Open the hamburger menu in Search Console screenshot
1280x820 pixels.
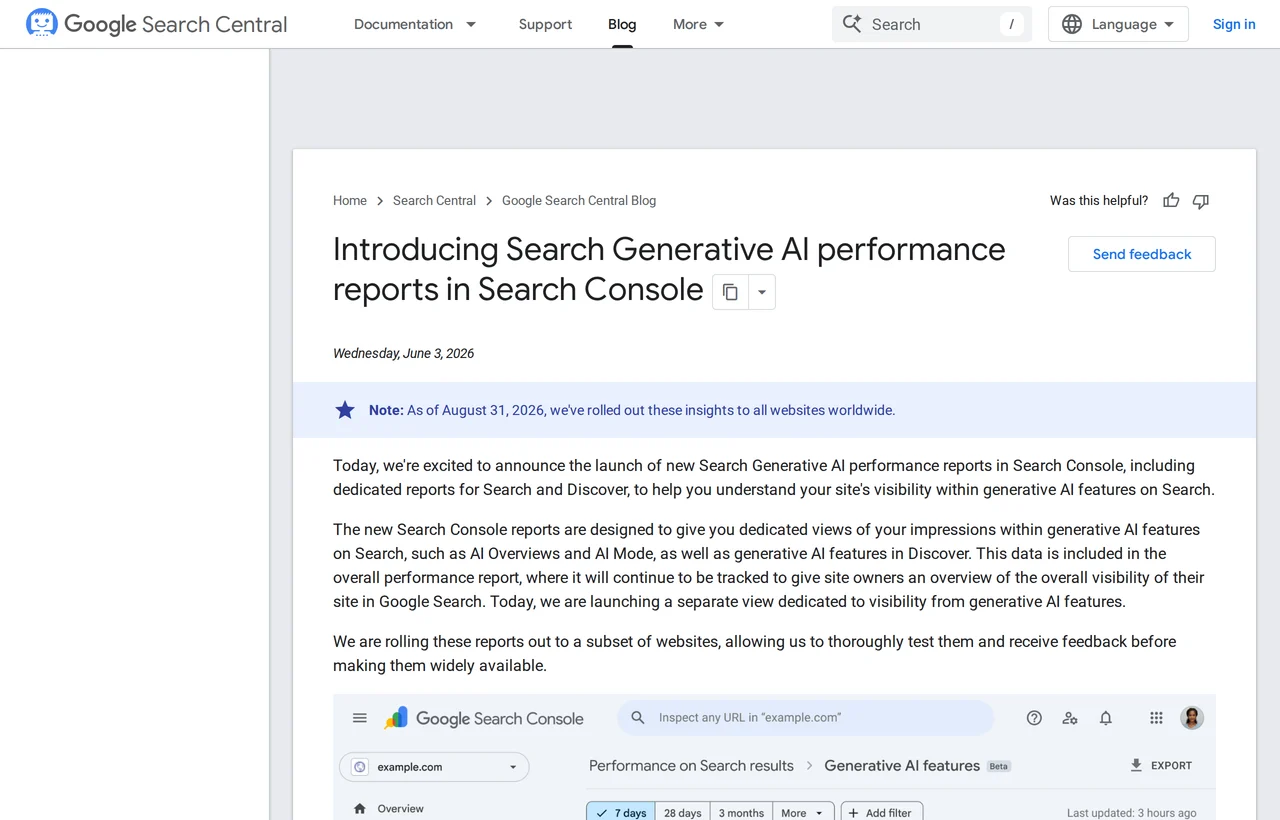click(x=360, y=718)
